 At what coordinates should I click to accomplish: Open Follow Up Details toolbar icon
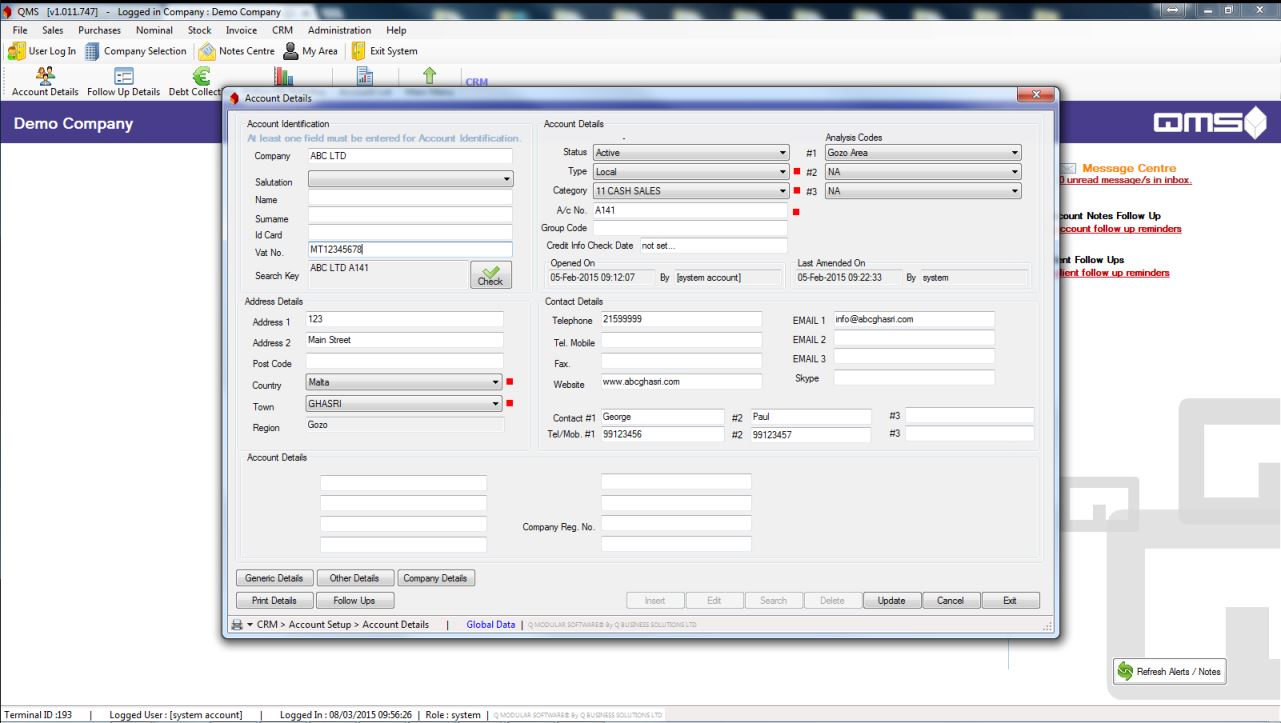(124, 82)
